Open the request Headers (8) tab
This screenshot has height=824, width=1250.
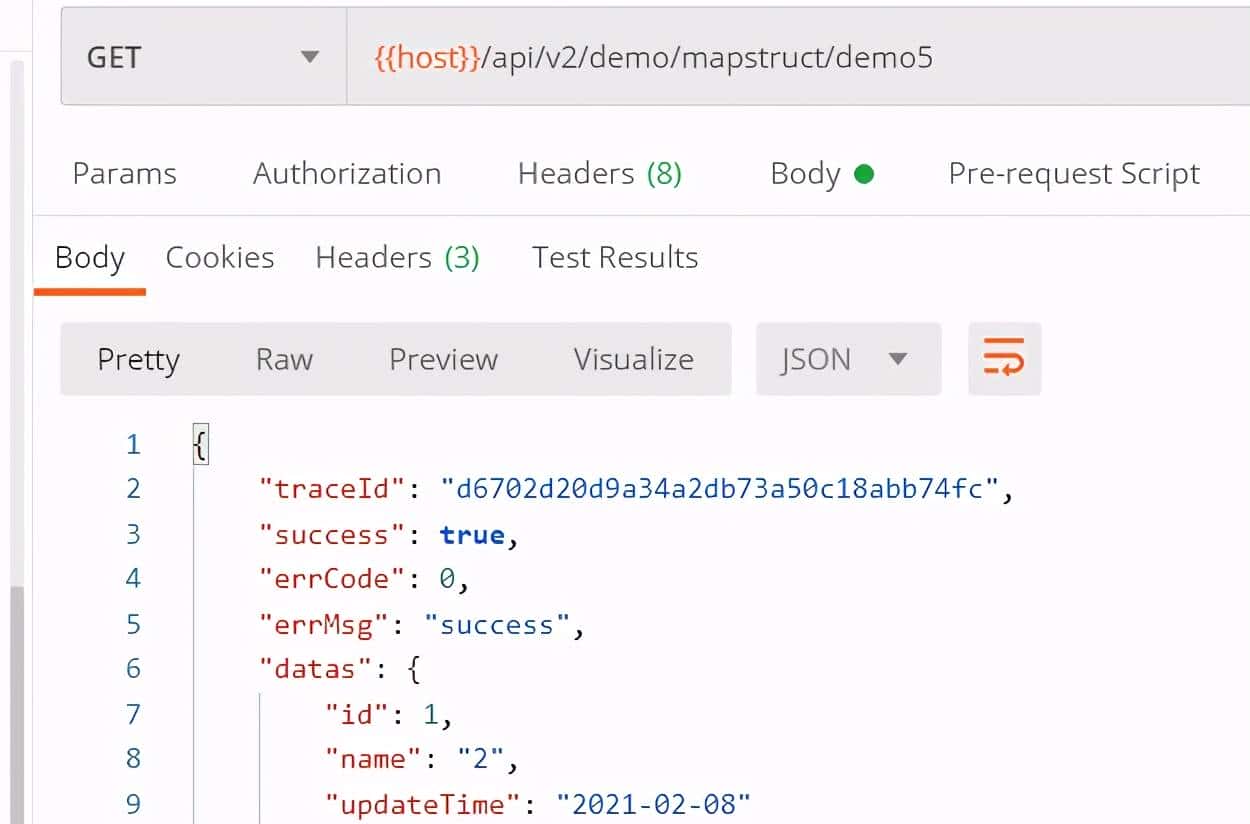[x=598, y=172]
